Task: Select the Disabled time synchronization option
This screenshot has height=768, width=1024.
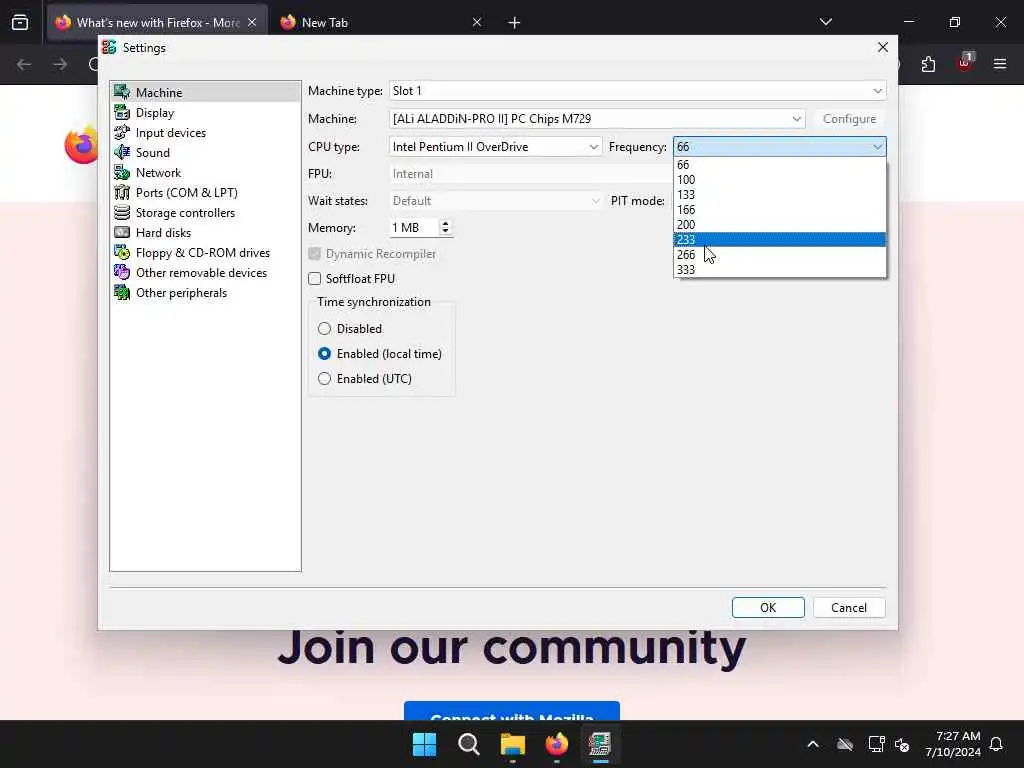Action: tap(325, 328)
